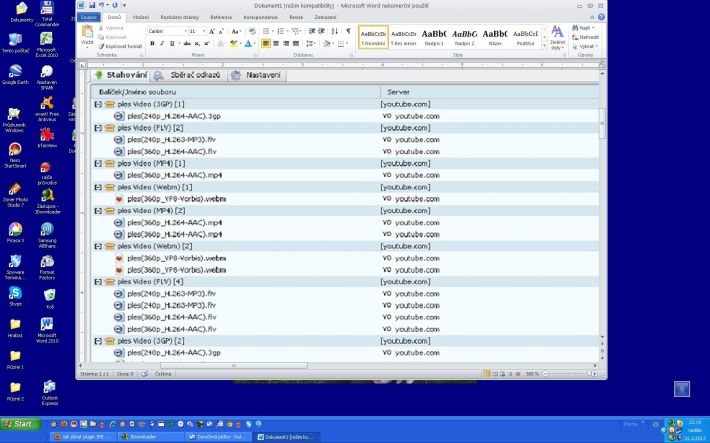Switch to JDownloader taskbar button
Viewport: 710px width, 443px height.
pos(149,437)
